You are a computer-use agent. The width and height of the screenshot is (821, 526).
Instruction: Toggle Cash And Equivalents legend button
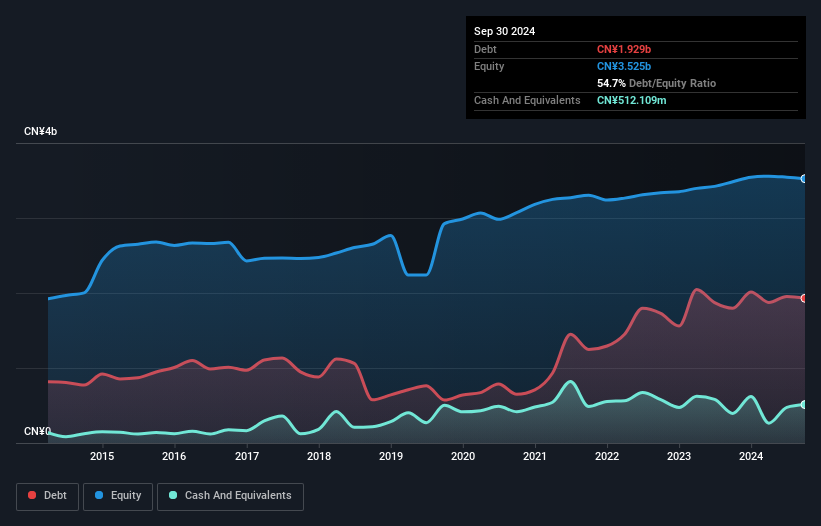coord(230,496)
